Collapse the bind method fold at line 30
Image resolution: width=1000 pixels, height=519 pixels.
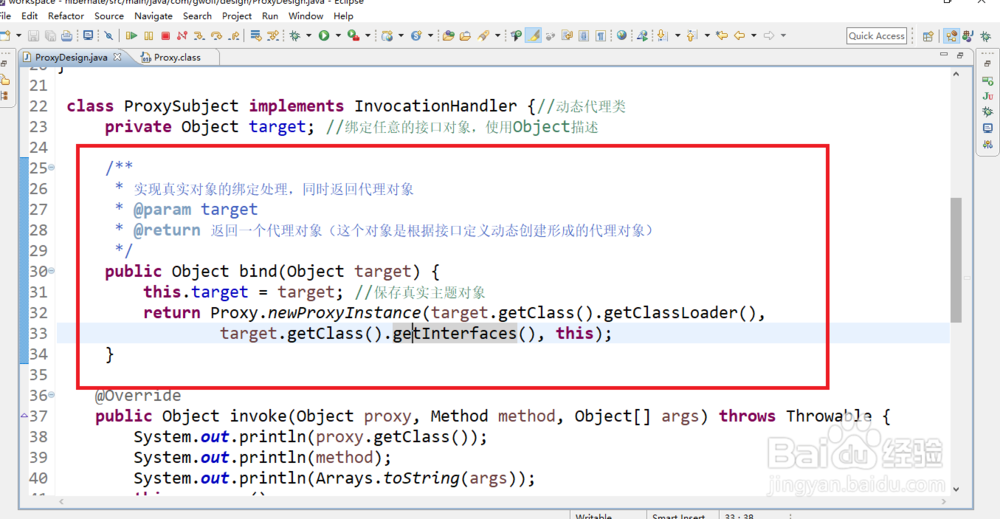click(51, 271)
